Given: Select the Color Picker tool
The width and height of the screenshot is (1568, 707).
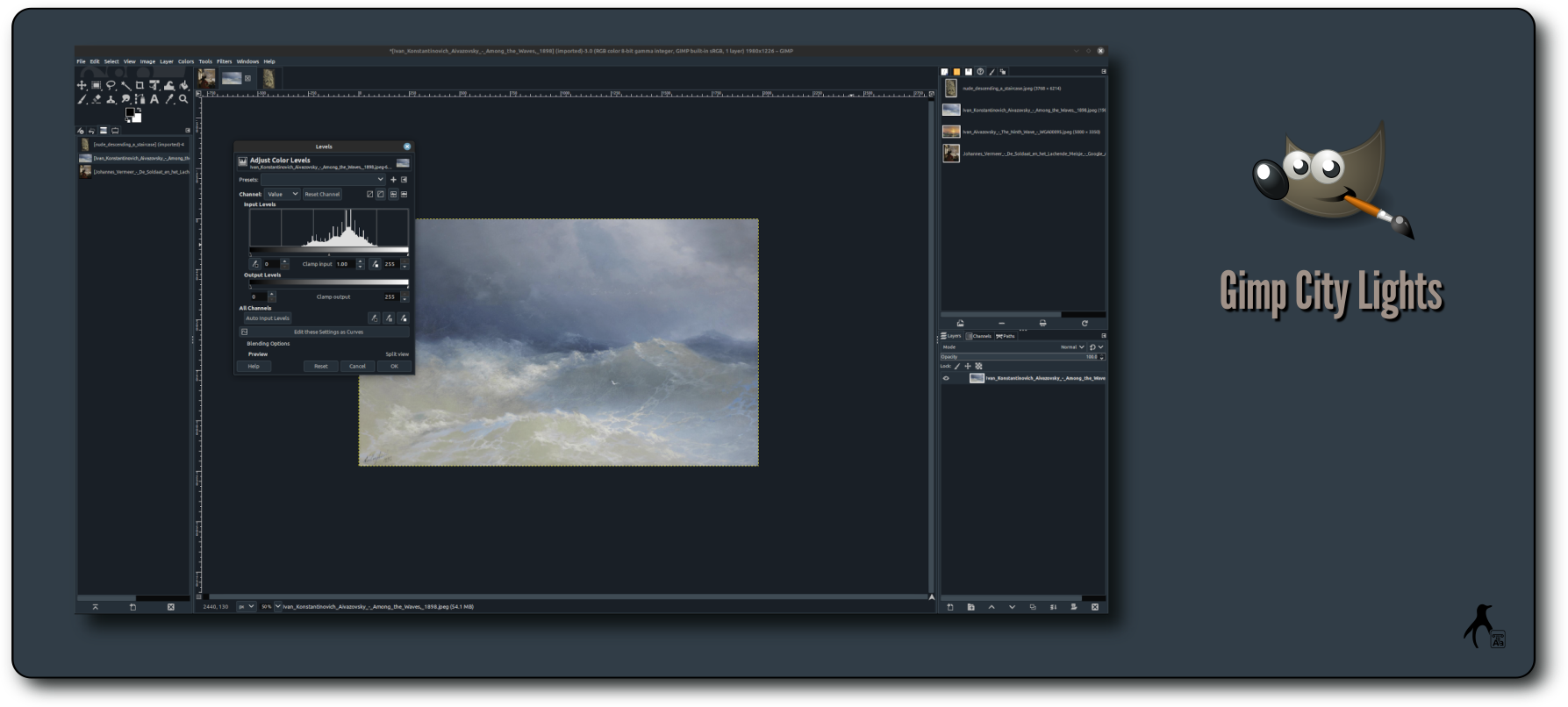Looking at the screenshot, I should point(169,99).
